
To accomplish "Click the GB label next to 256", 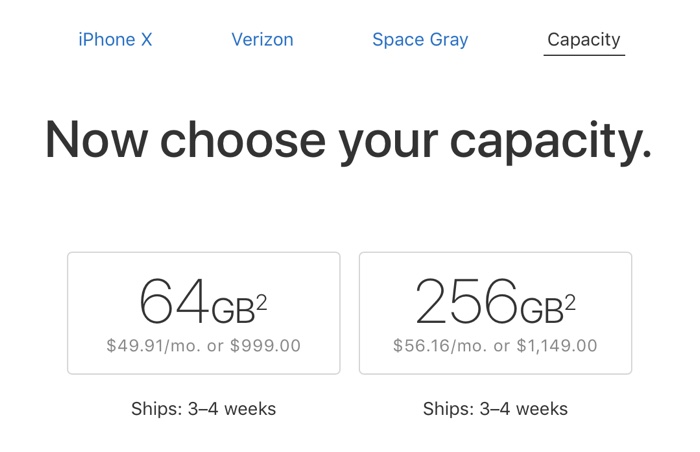I will coord(541,311).
